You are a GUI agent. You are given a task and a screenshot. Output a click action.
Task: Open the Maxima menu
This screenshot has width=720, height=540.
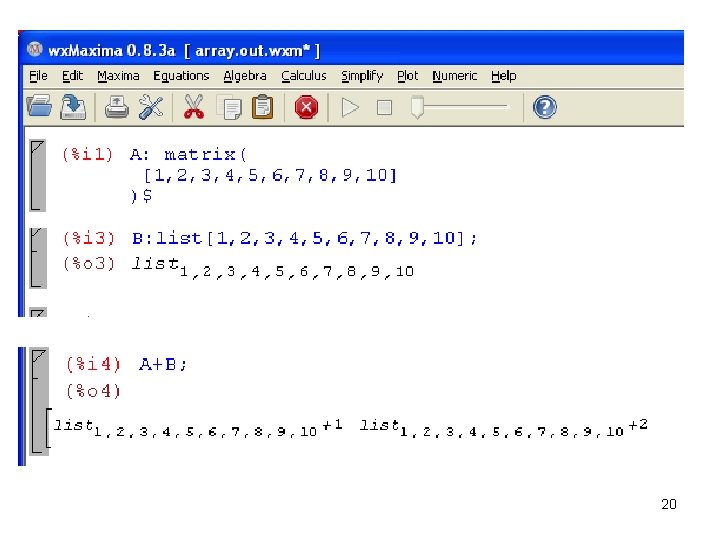tap(118, 76)
